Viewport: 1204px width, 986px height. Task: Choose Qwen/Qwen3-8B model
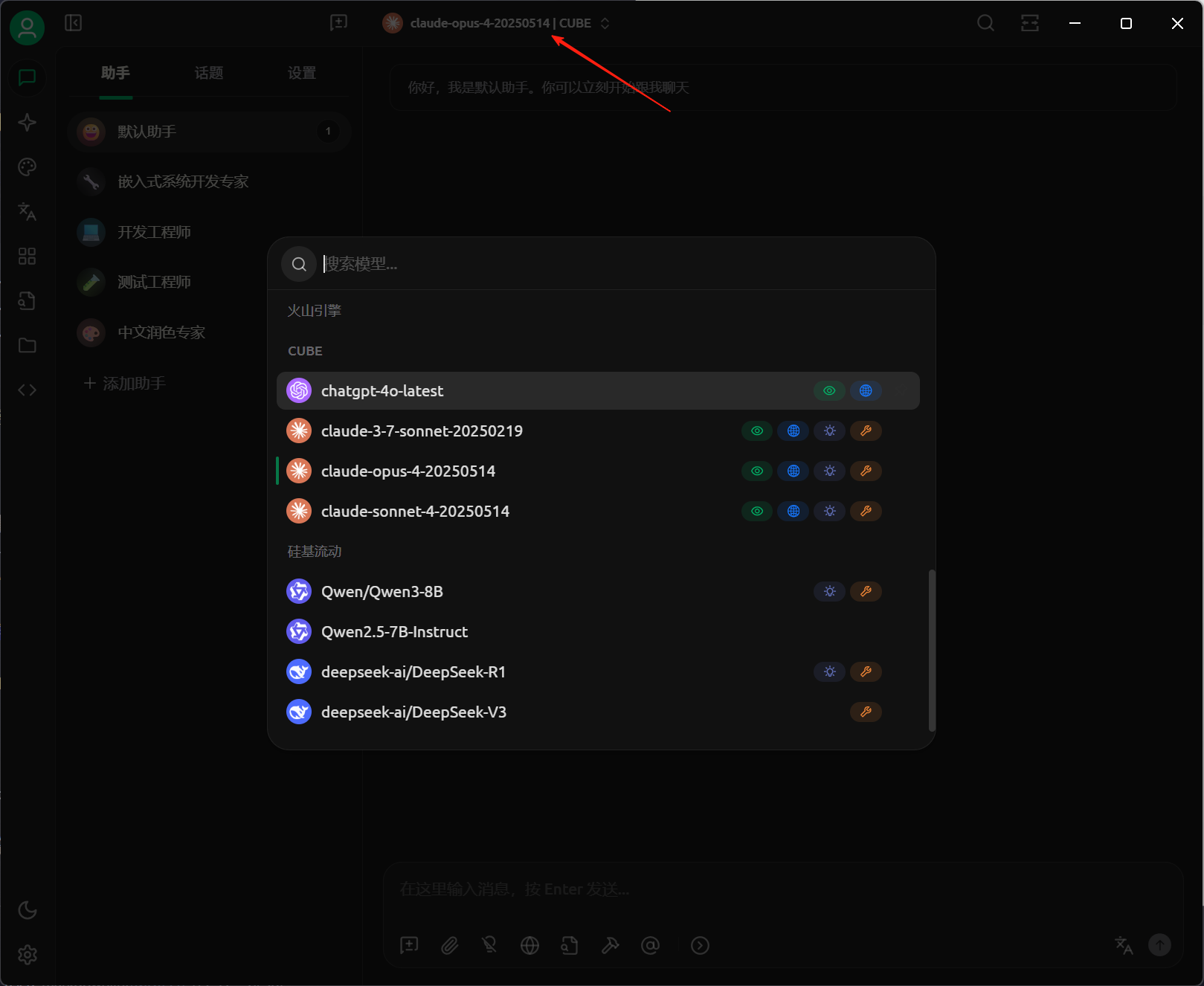pos(598,591)
